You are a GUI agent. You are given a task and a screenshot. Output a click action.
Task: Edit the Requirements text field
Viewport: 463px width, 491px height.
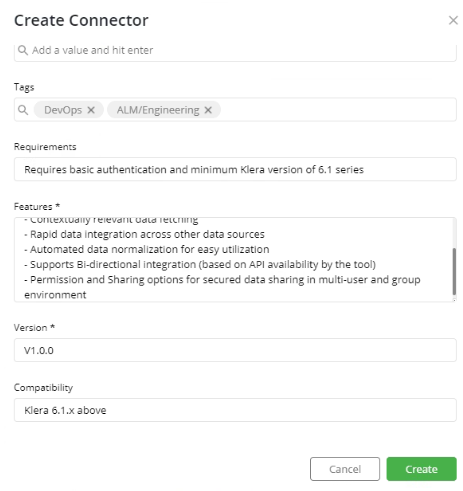pos(235,169)
